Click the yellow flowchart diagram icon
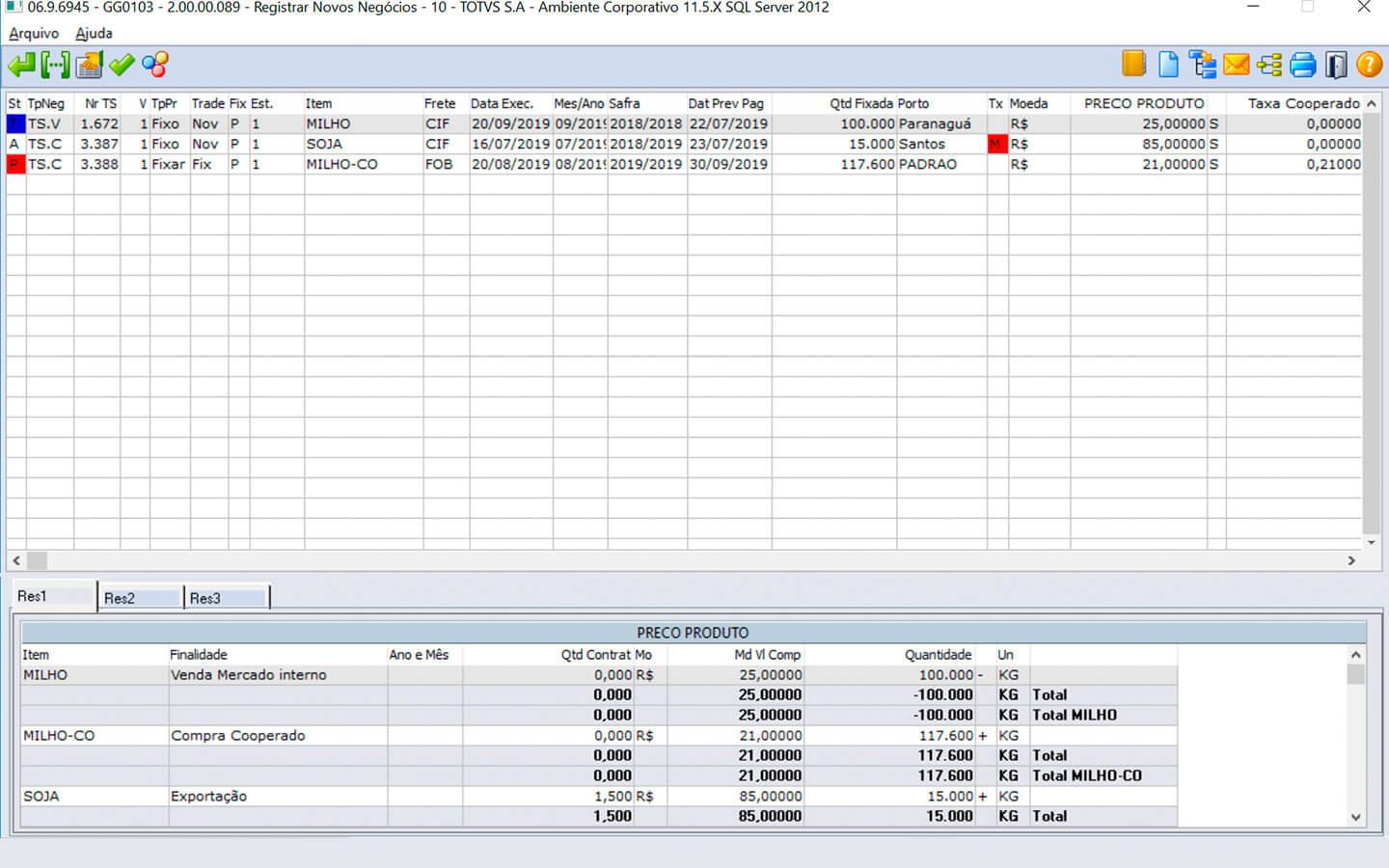Screen dimensions: 1389x868 [1269, 65]
